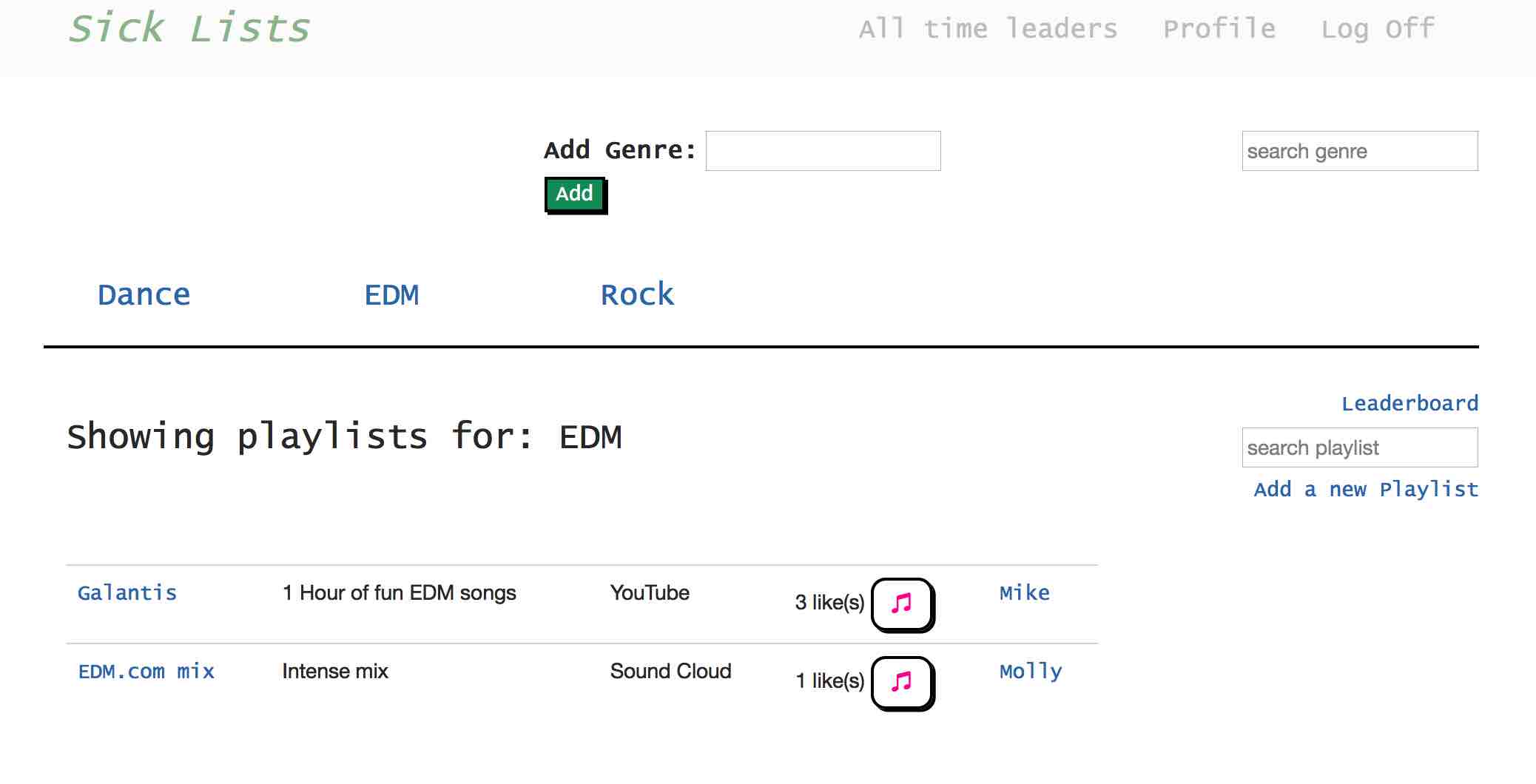Screen dimensions: 1536x784
Task: Click the Intense mix description text
Action: coord(335,672)
